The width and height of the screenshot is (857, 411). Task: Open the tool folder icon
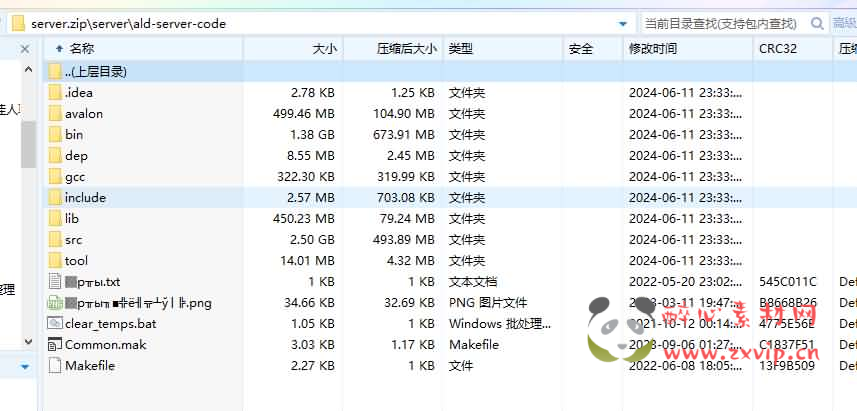click(55, 261)
